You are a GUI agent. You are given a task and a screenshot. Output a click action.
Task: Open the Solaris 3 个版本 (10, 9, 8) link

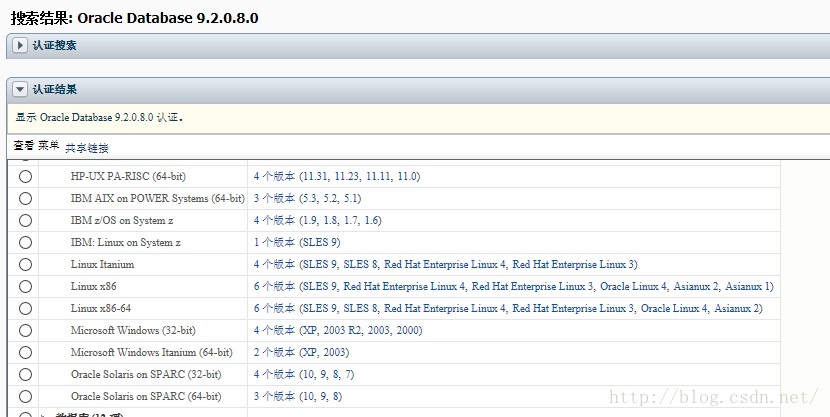297,396
